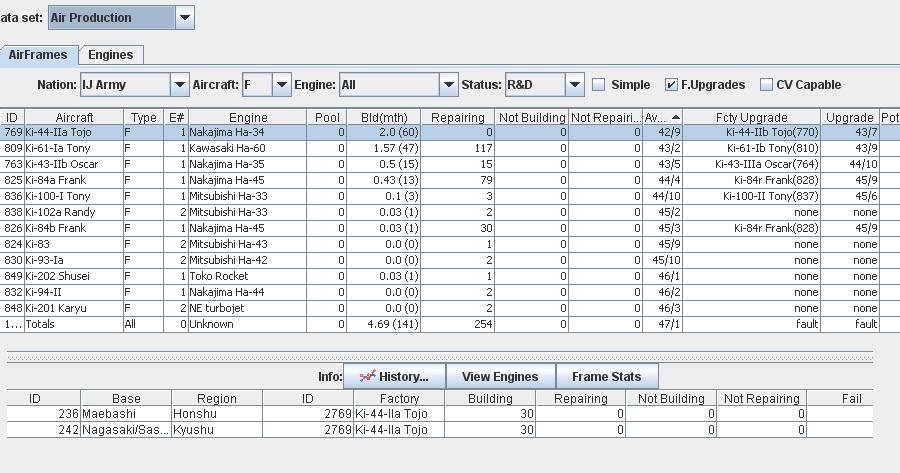The image size is (900, 473).
Task: Click the View Engines button
Action: 500,377
